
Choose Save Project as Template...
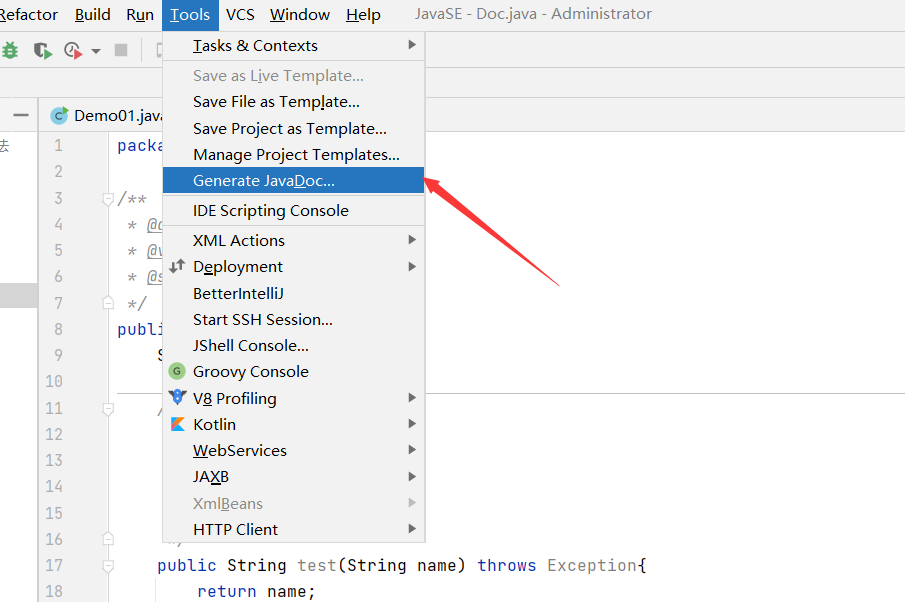(294, 129)
